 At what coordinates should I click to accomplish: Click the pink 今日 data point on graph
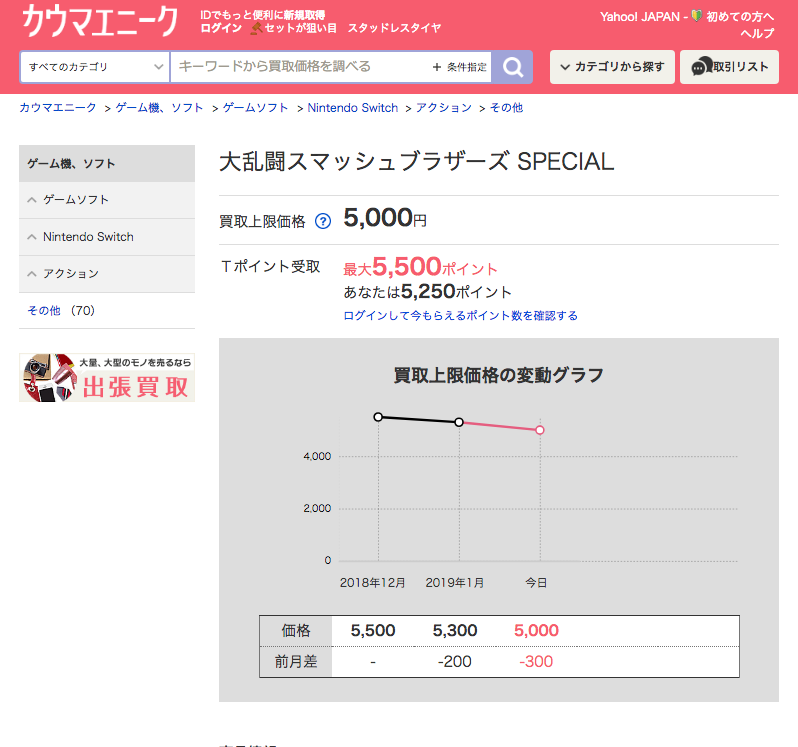(x=540, y=430)
